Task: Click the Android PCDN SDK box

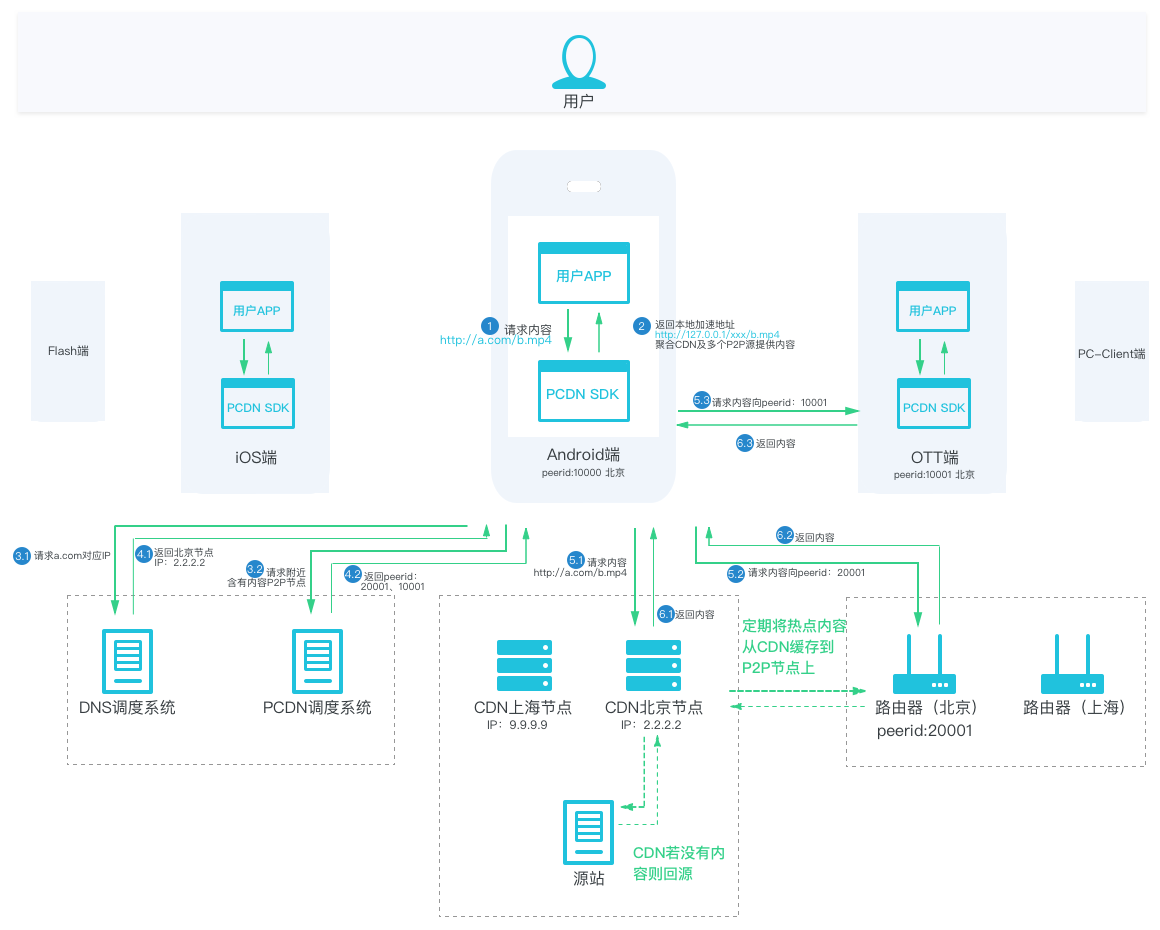Action: click(583, 392)
